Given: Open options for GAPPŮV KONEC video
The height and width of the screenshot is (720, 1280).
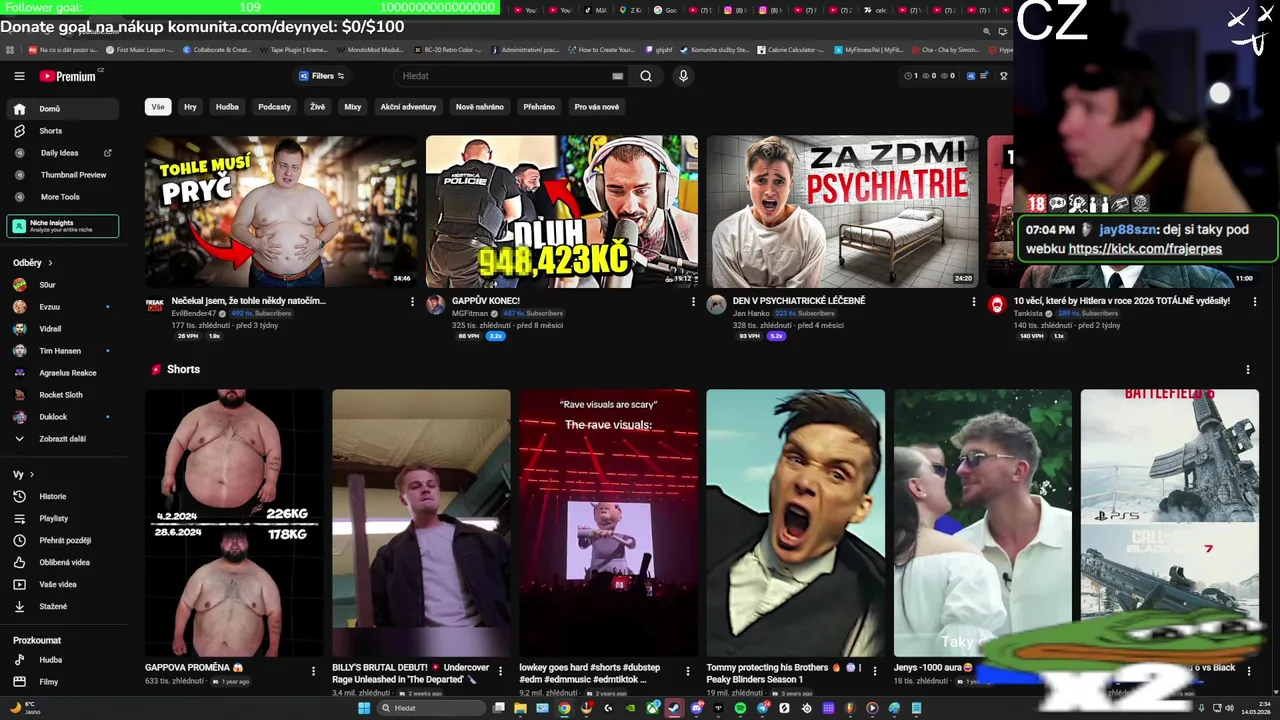Looking at the screenshot, I should click(x=693, y=301).
